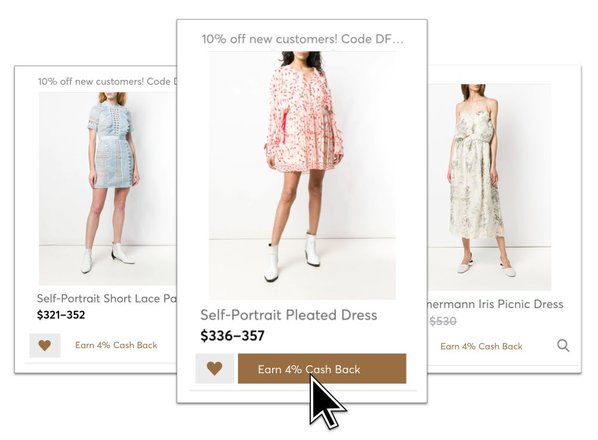Click the 10% off promo text on left card
The image size is (598, 440).
108,81
